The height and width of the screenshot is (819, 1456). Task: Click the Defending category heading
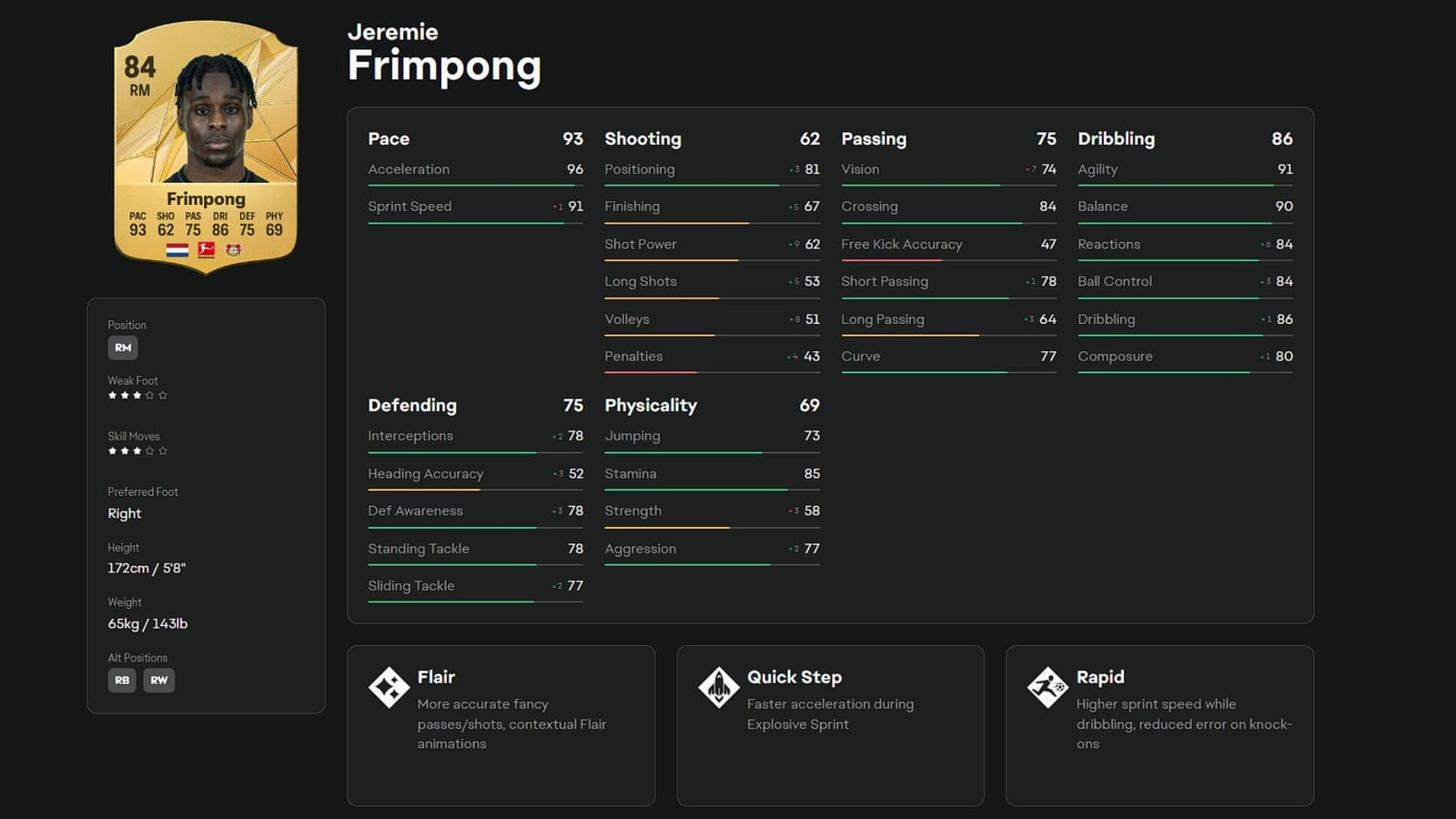[412, 406]
